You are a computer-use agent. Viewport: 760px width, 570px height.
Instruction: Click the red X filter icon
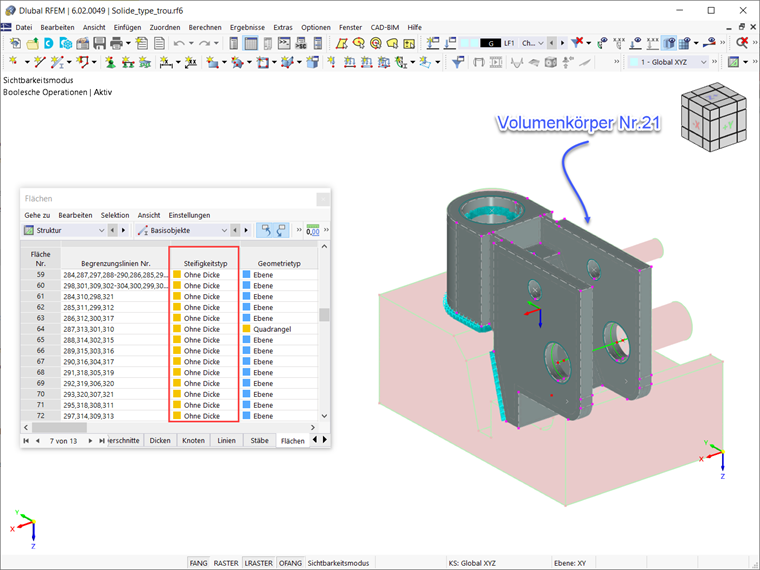577,43
